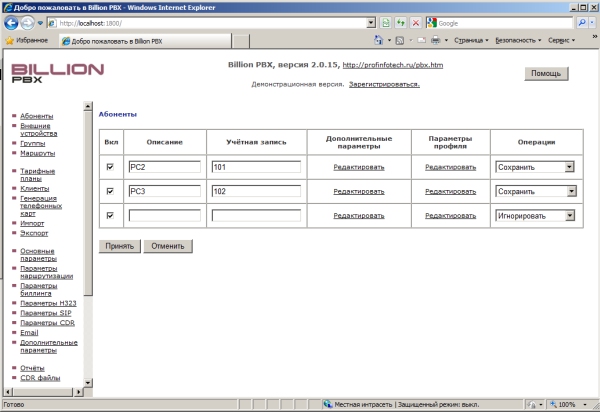The height and width of the screenshot is (412, 600).
Task: Click the sidebar scroll down arrow
Action: 88,383
